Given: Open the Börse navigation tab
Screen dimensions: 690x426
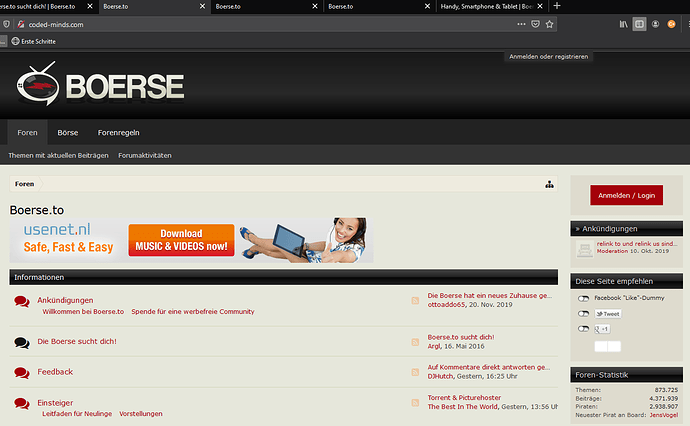Looking at the screenshot, I should coord(68,132).
